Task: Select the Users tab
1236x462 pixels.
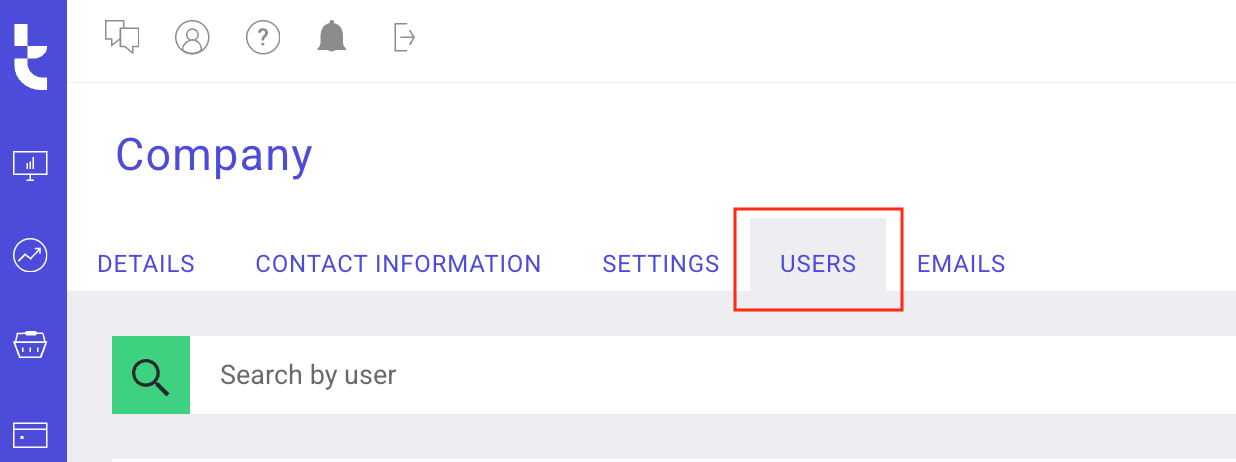Action: pos(818,264)
